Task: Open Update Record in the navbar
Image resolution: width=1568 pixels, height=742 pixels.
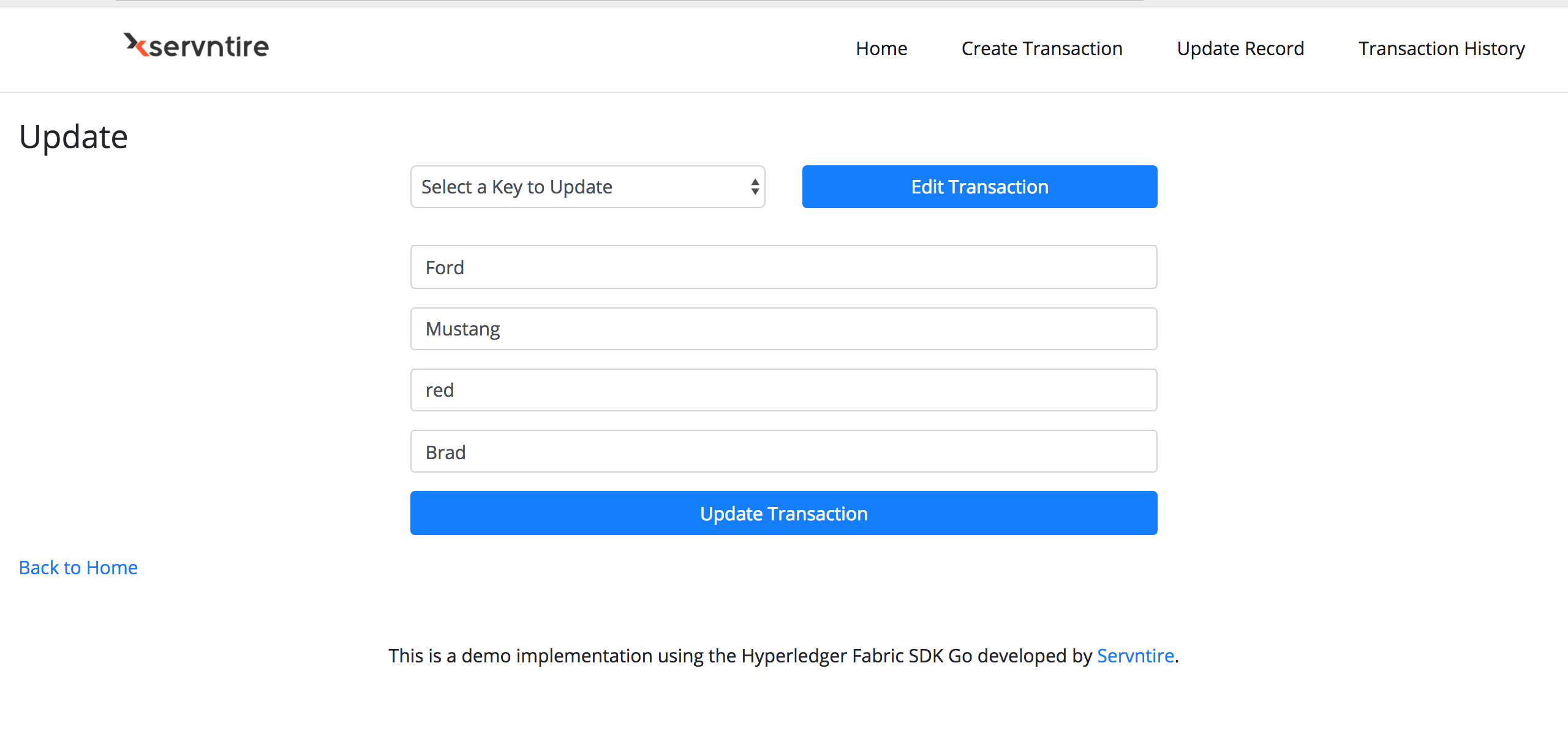Action: 1240,48
